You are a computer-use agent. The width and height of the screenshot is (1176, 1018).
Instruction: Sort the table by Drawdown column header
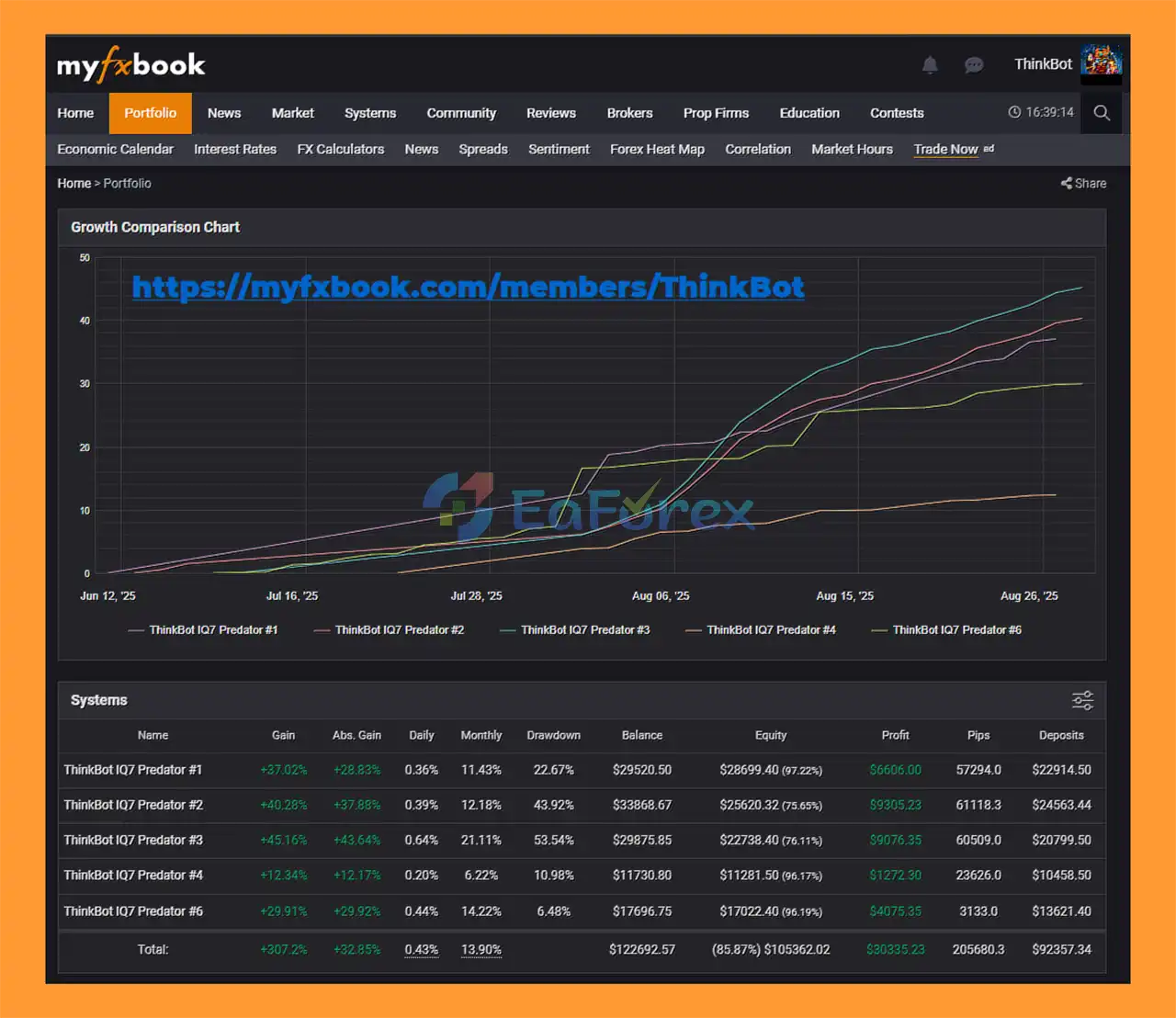click(x=553, y=735)
